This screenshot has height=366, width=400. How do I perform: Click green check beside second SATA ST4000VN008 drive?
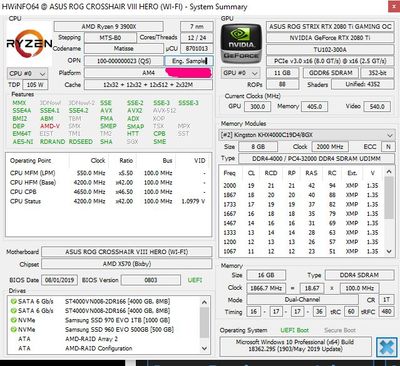14,311
